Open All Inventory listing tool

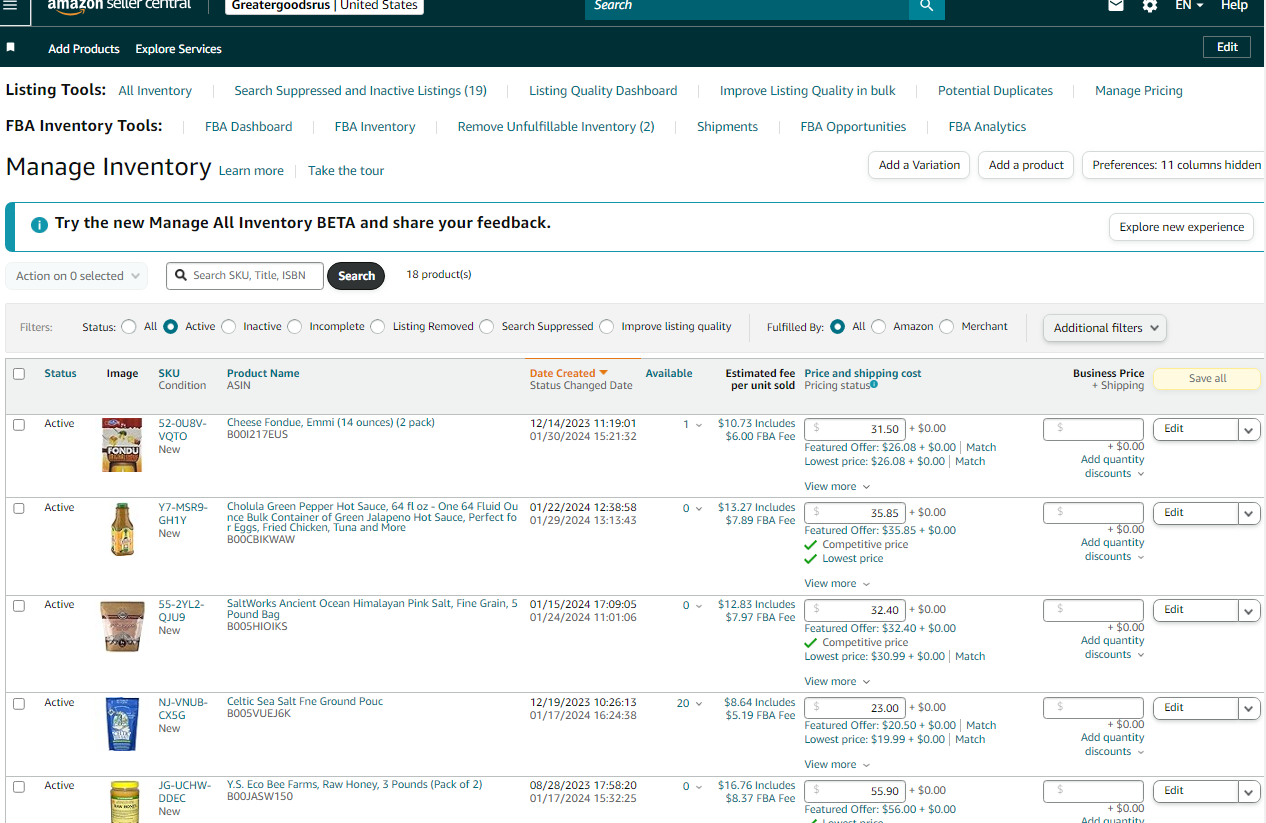click(x=155, y=91)
